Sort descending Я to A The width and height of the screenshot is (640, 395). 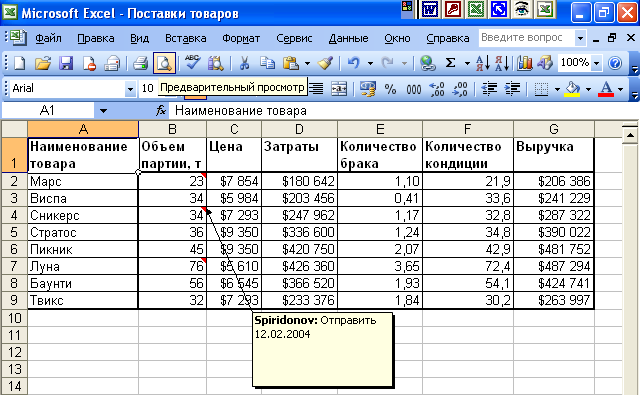point(502,63)
